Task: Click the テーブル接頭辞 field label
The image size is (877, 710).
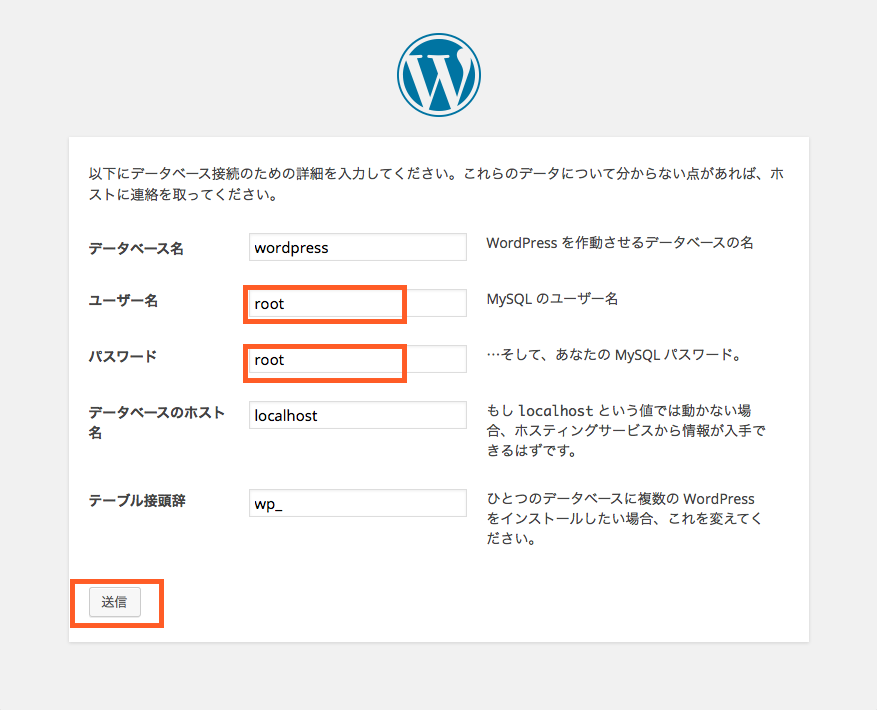Action: pos(137,500)
